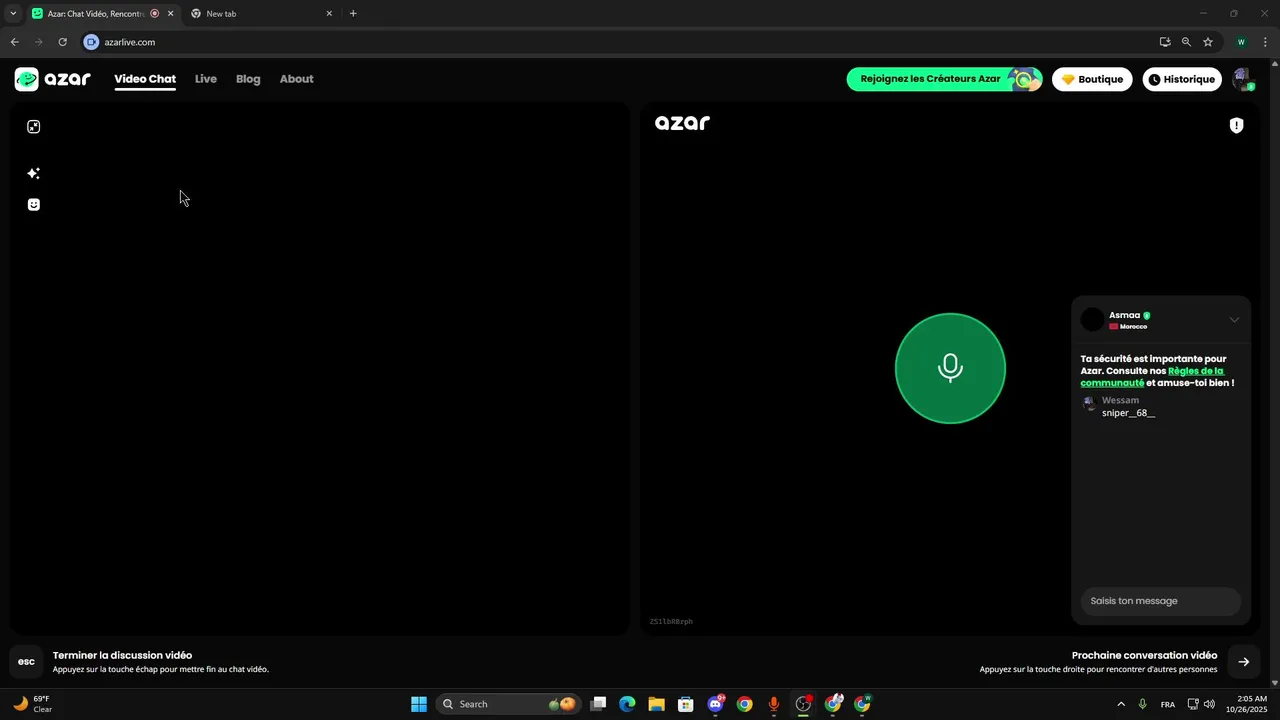Click the Morocco flag label under Asmaa
The image size is (1280, 720).
(1128, 327)
